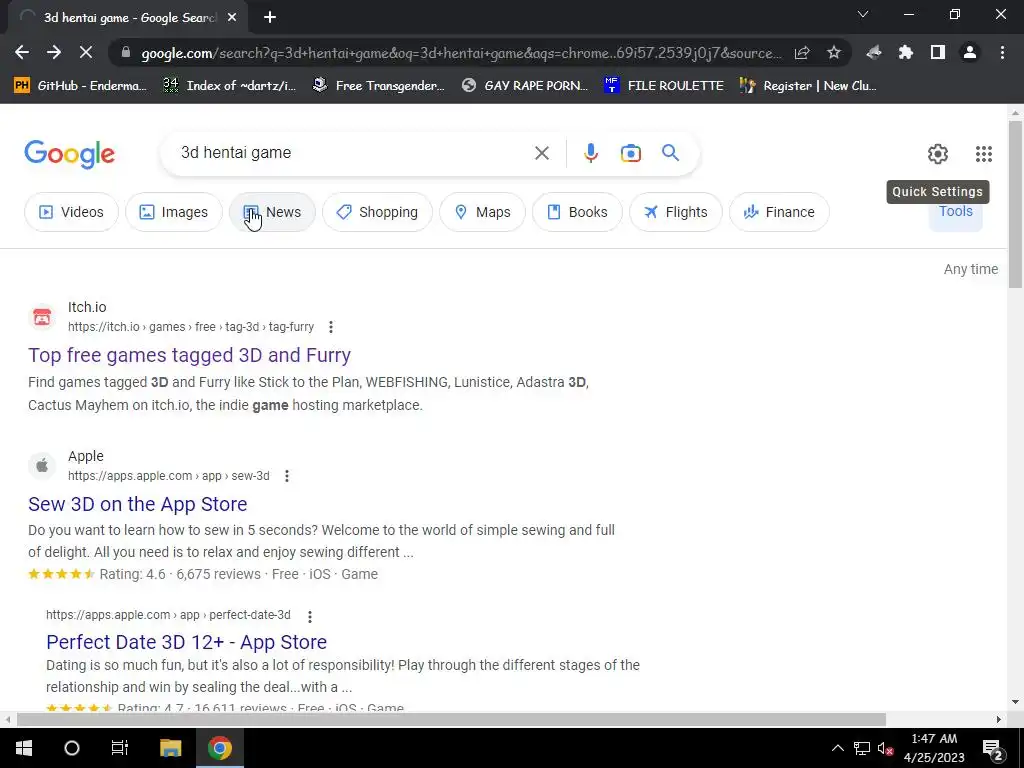The image size is (1024, 768).
Task: Switch to the Finance results filter
Action: pyautogui.click(x=779, y=212)
